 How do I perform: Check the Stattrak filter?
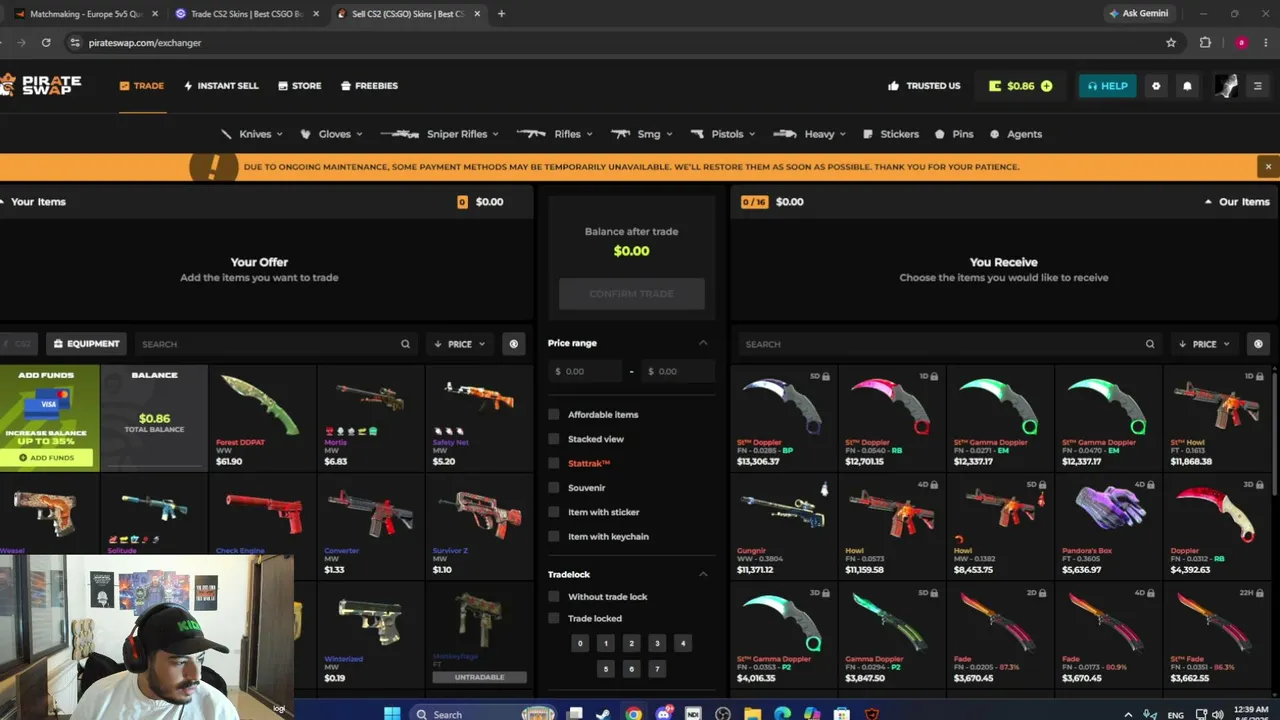click(554, 463)
